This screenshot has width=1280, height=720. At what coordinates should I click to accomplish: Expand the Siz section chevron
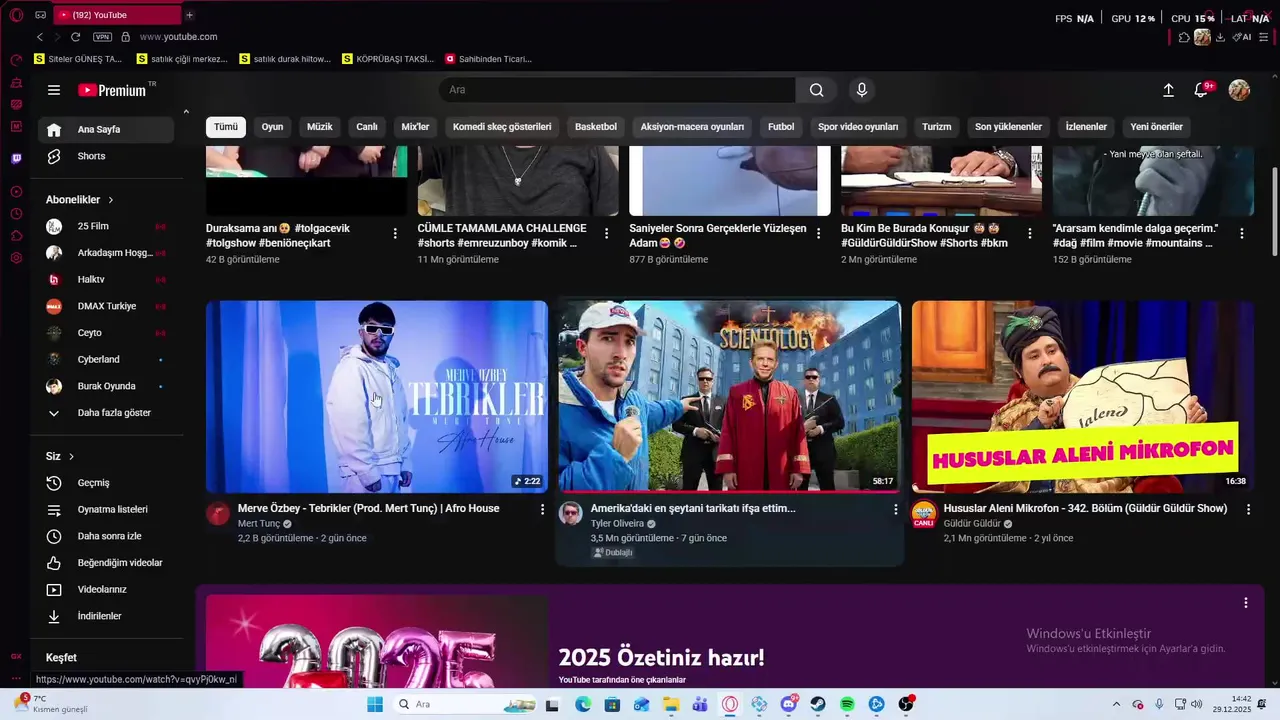click(x=71, y=457)
